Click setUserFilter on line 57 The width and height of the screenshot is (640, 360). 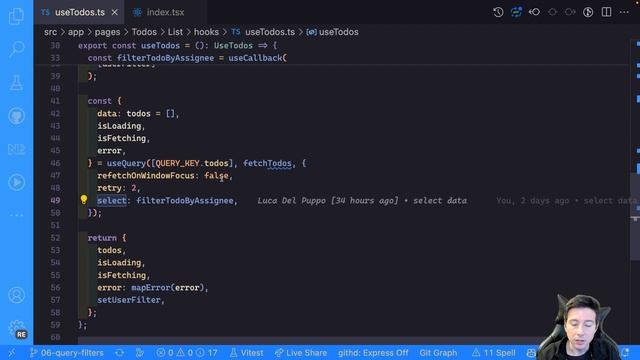pyautogui.click(x=129, y=300)
